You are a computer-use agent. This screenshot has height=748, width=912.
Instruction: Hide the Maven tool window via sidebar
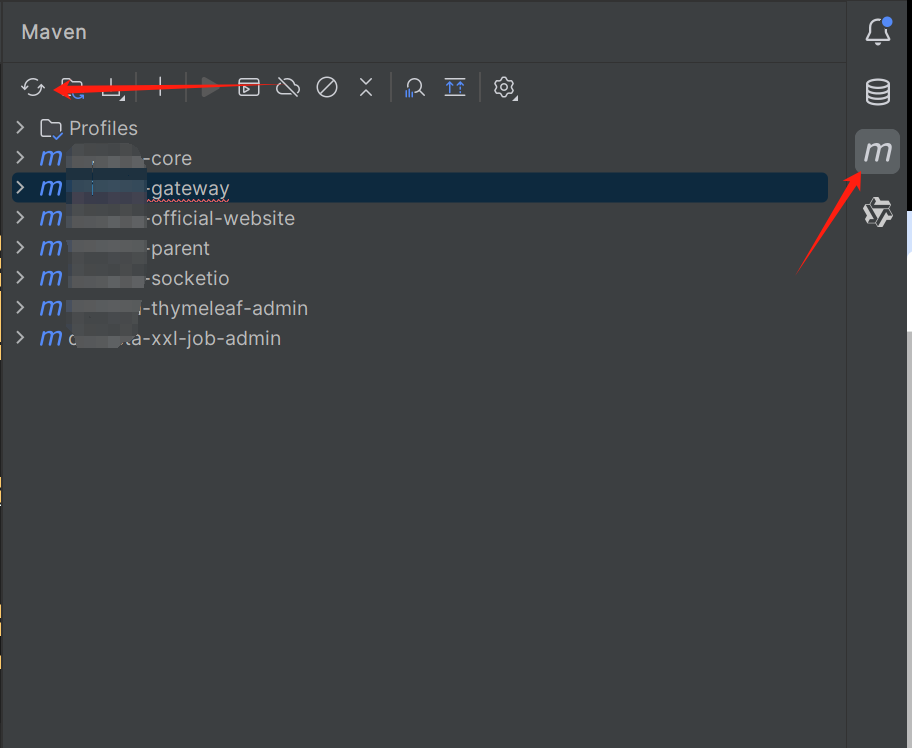point(877,152)
